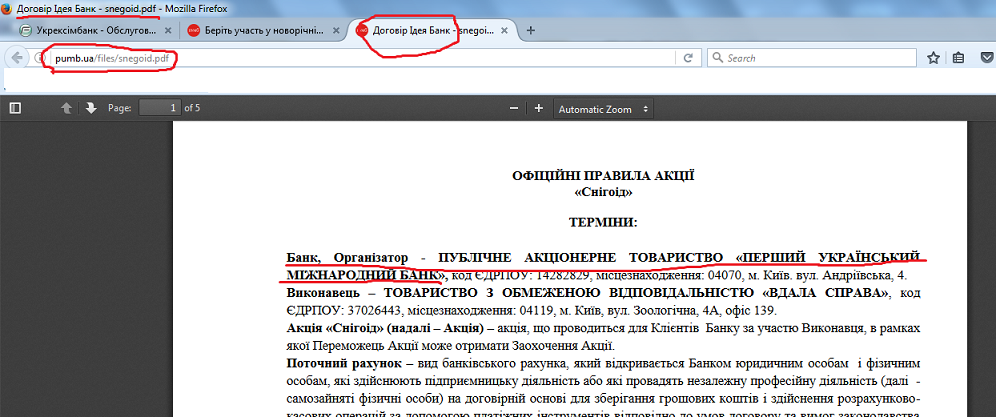The image size is (996, 417).
Task: Close the Укрексімбанк tab
Action: 168,30
